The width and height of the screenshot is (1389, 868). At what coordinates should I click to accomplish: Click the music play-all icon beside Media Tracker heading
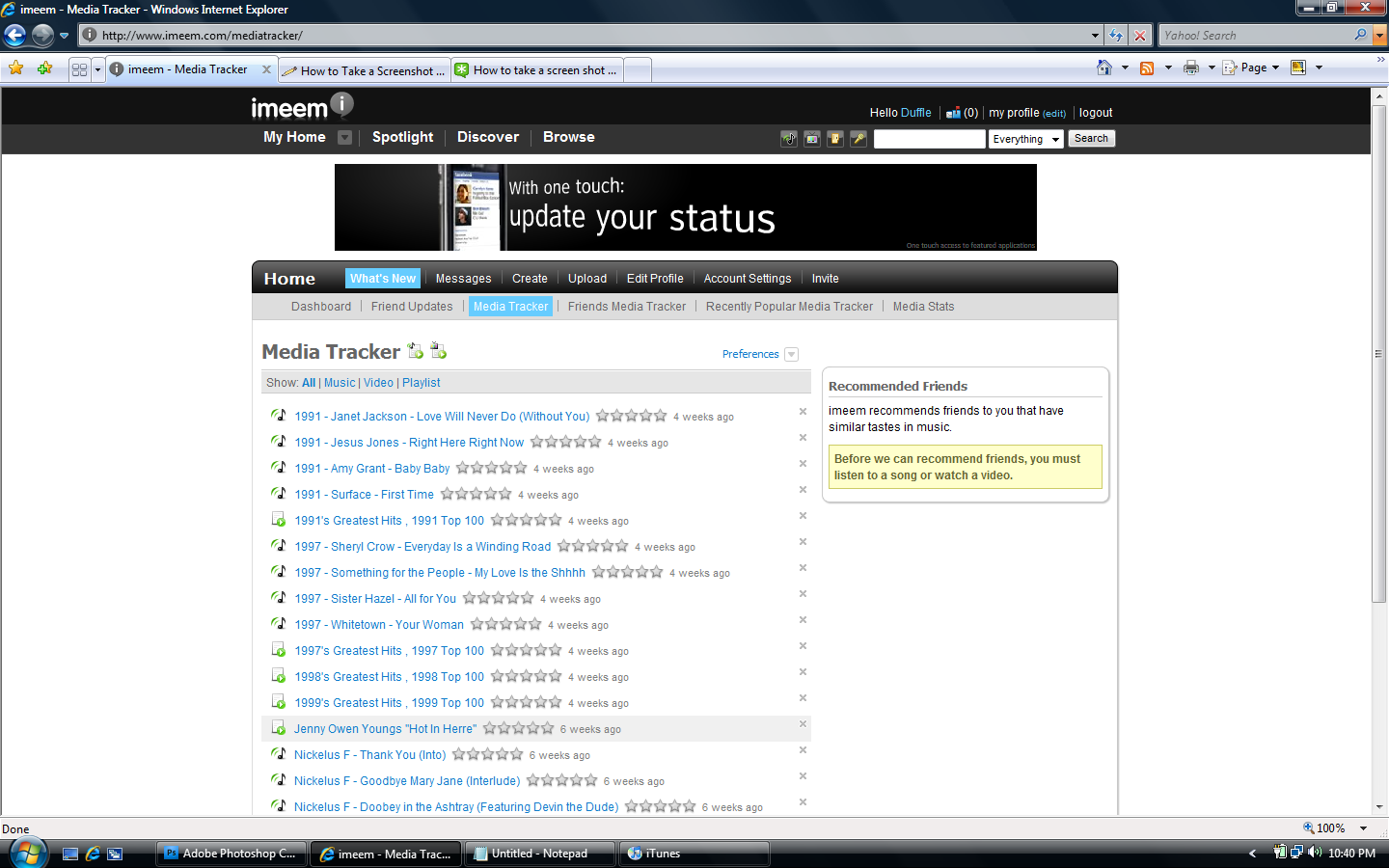[415, 350]
